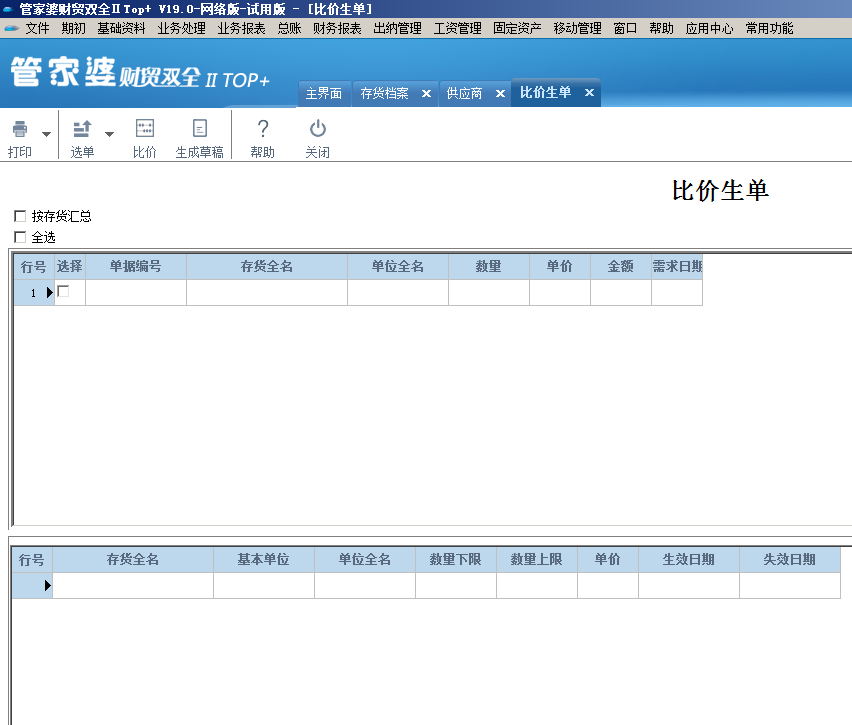This screenshot has height=725, width=852.
Task: Open the 常用功能 menu
Action: (769, 28)
